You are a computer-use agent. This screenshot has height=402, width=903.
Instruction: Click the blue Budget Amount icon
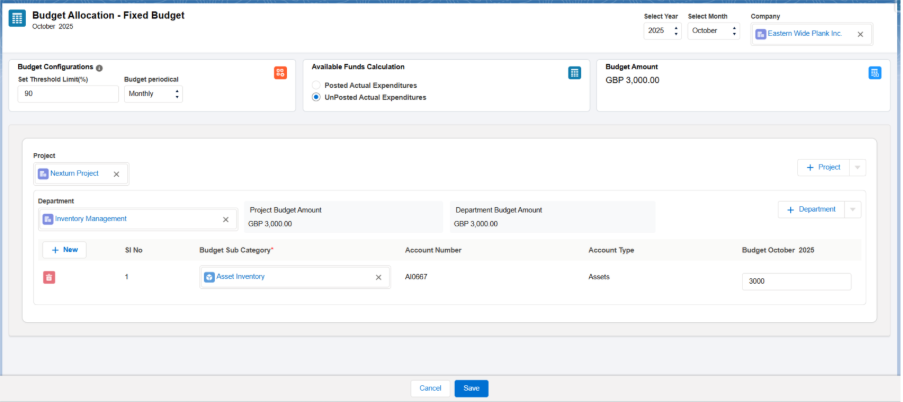tap(875, 73)
